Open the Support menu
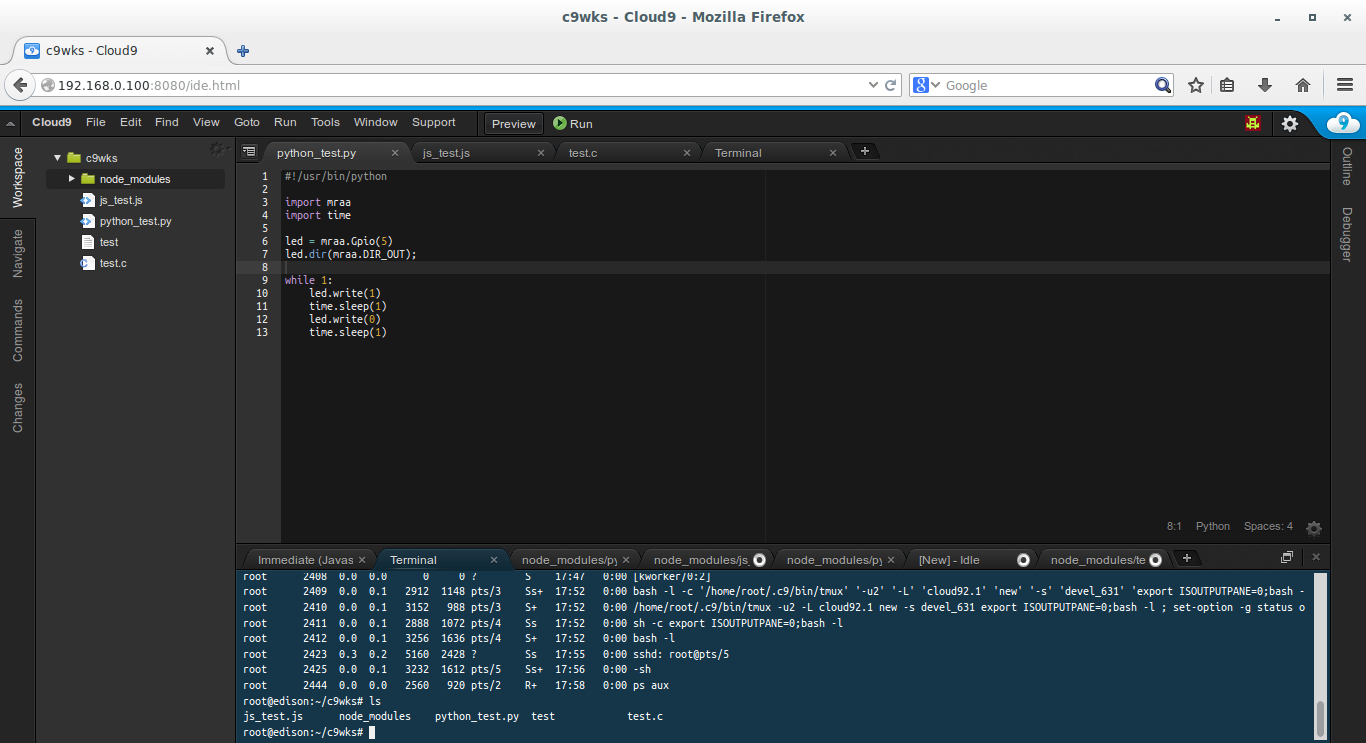Image resolution: width=1366 pixels, height=743 pixels. tap(434, 122)
